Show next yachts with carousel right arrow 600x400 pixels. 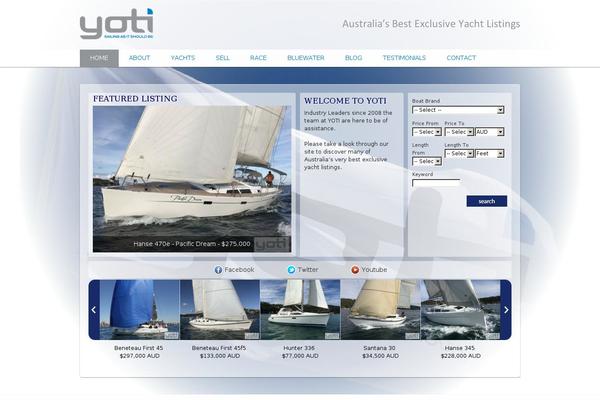tap(506, 310)
